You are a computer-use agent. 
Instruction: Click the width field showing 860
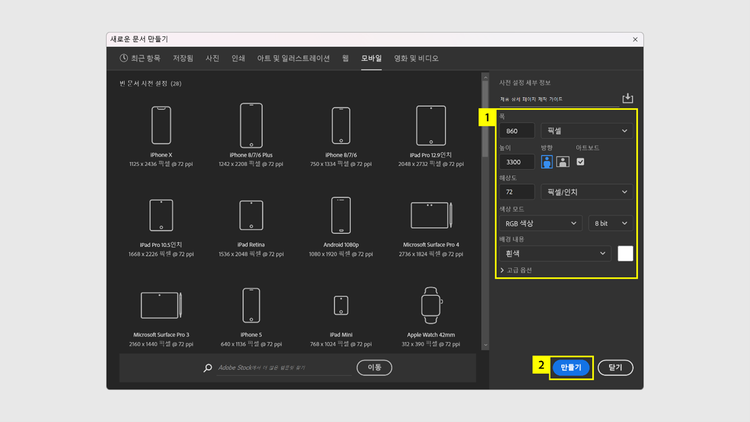(x=517, y=131)
